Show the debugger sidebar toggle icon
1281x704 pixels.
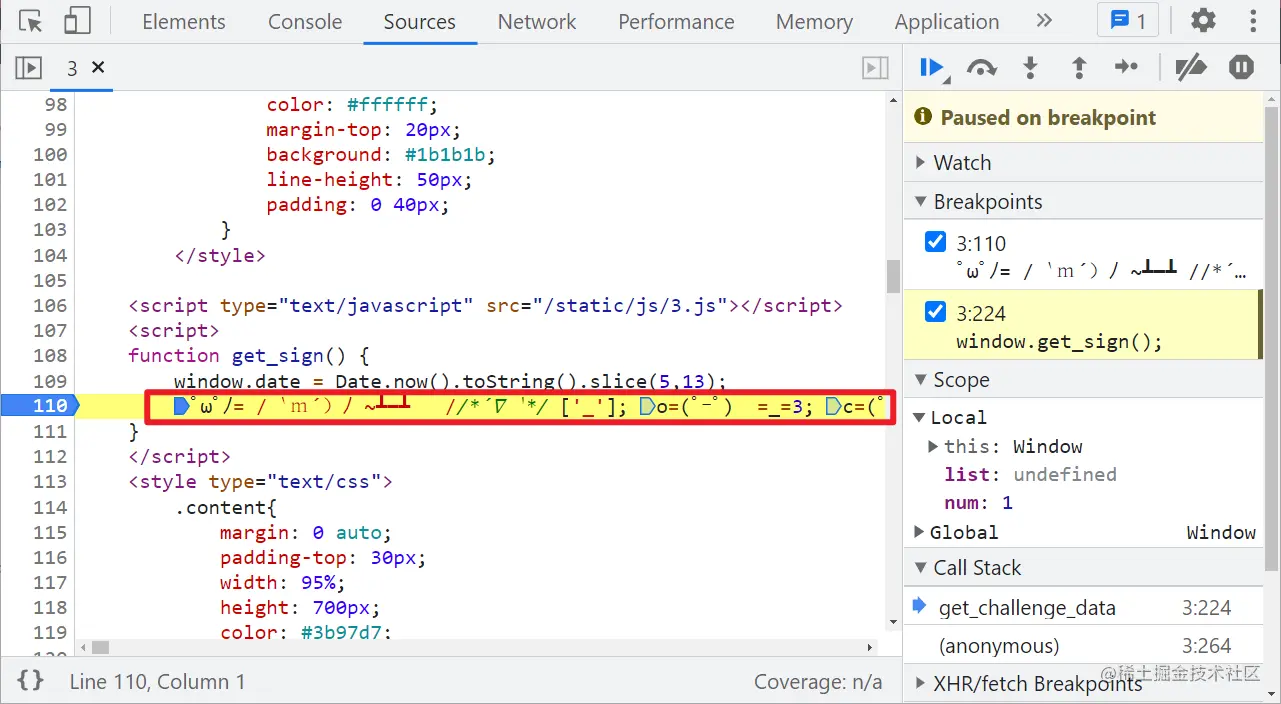point(875,68)
